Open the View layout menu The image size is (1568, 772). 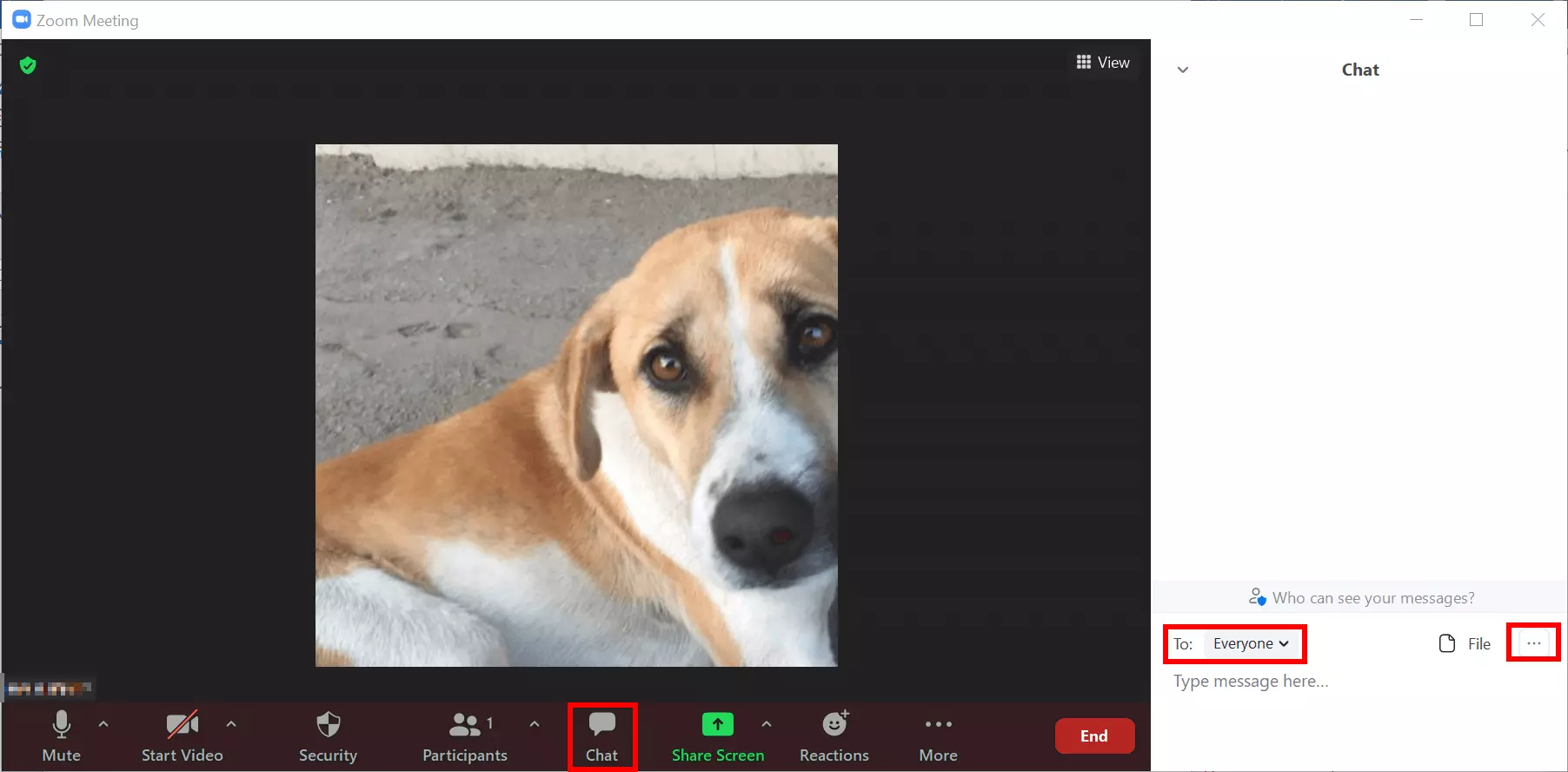pyautogui.click(x=1103, y=63)
